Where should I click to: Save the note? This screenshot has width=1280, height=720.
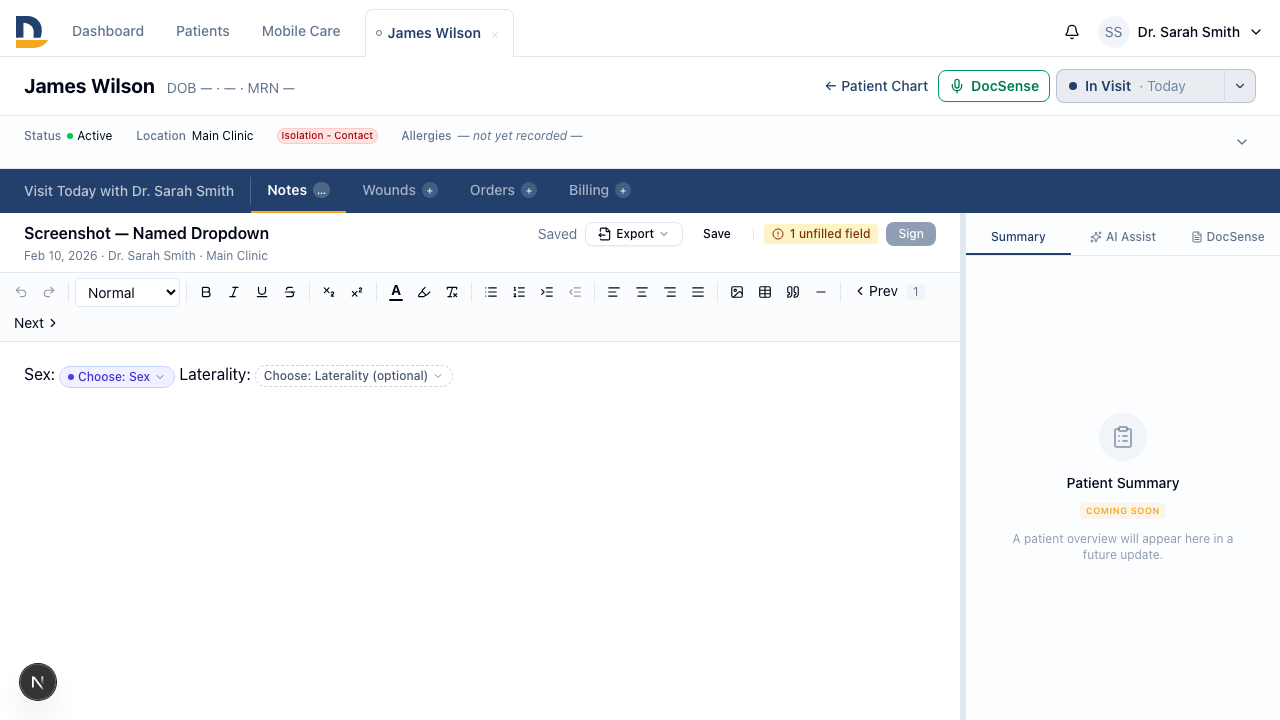point(717,234)
